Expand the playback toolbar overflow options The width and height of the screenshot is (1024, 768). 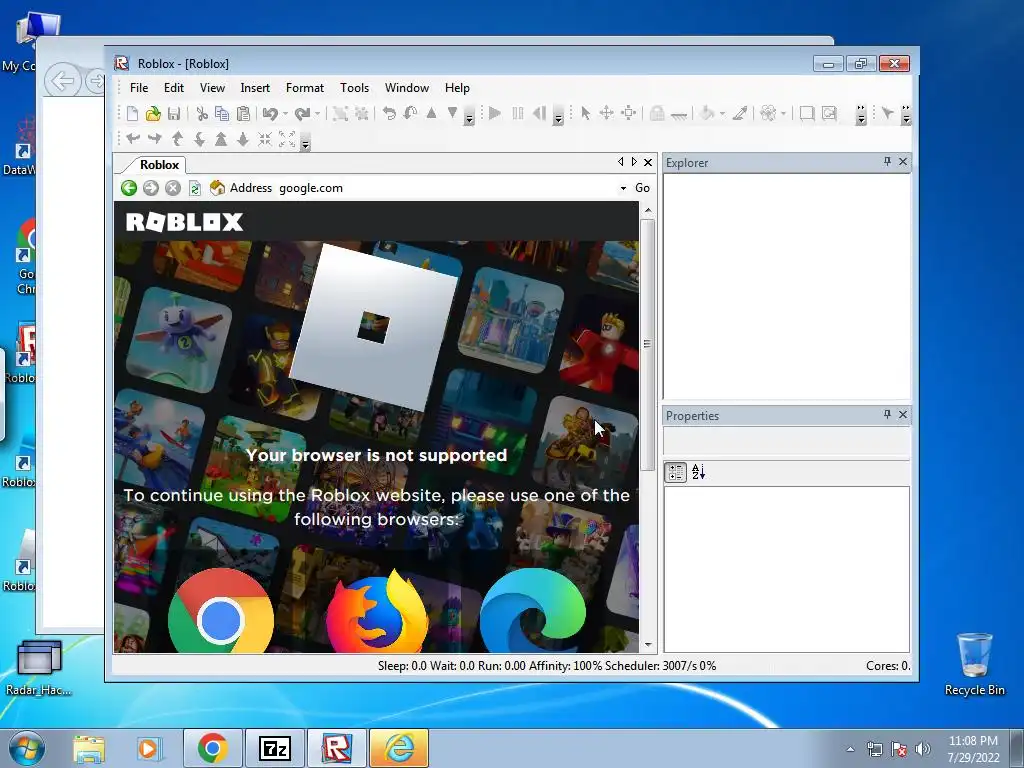click(x=558, y=117)
